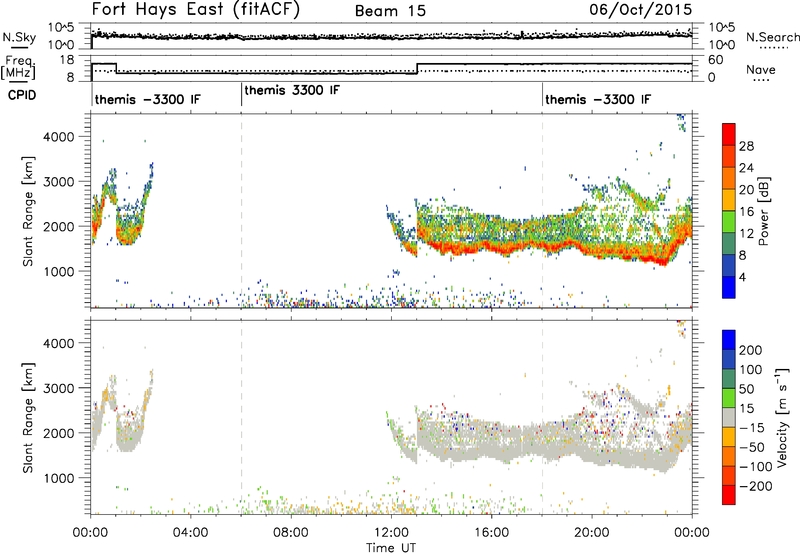This screenshot has width=800, height=554.
Task: Click the 'N.Search' legend label
Action: (772, 37)
